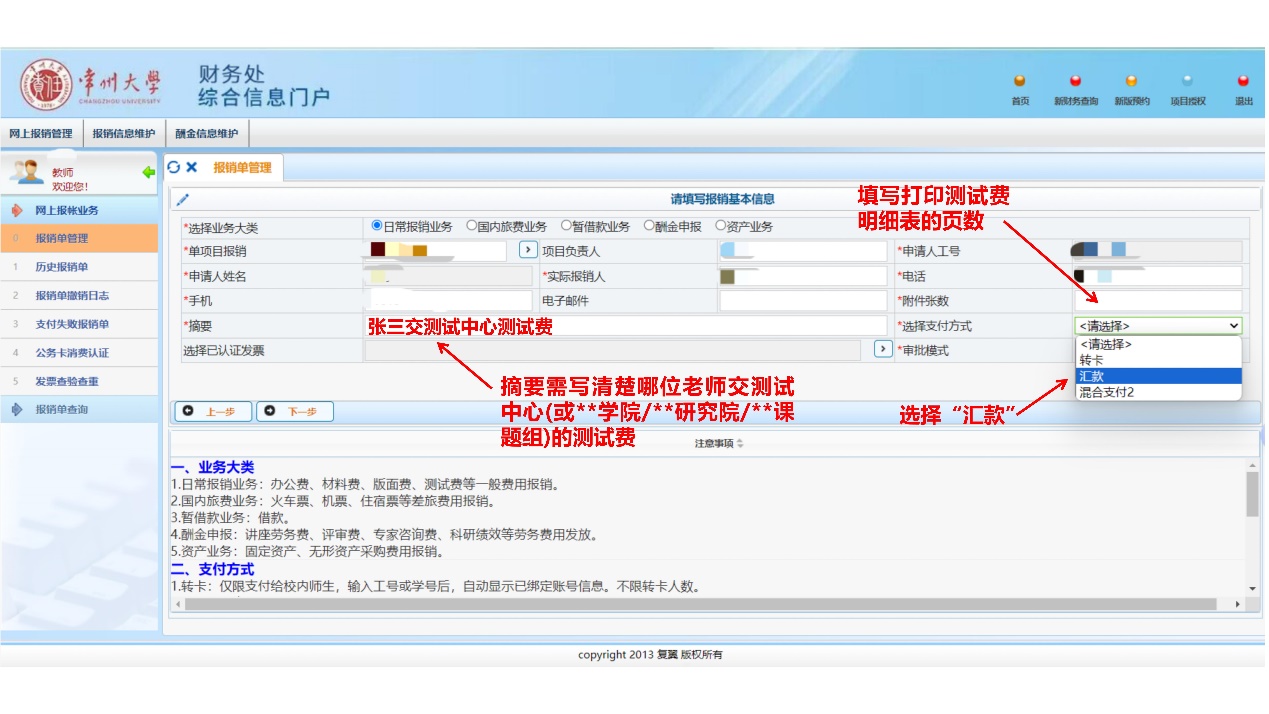Click the 下一步 next step button
The width and height of the screenshot is (1269, 714).
pos(295,411)
